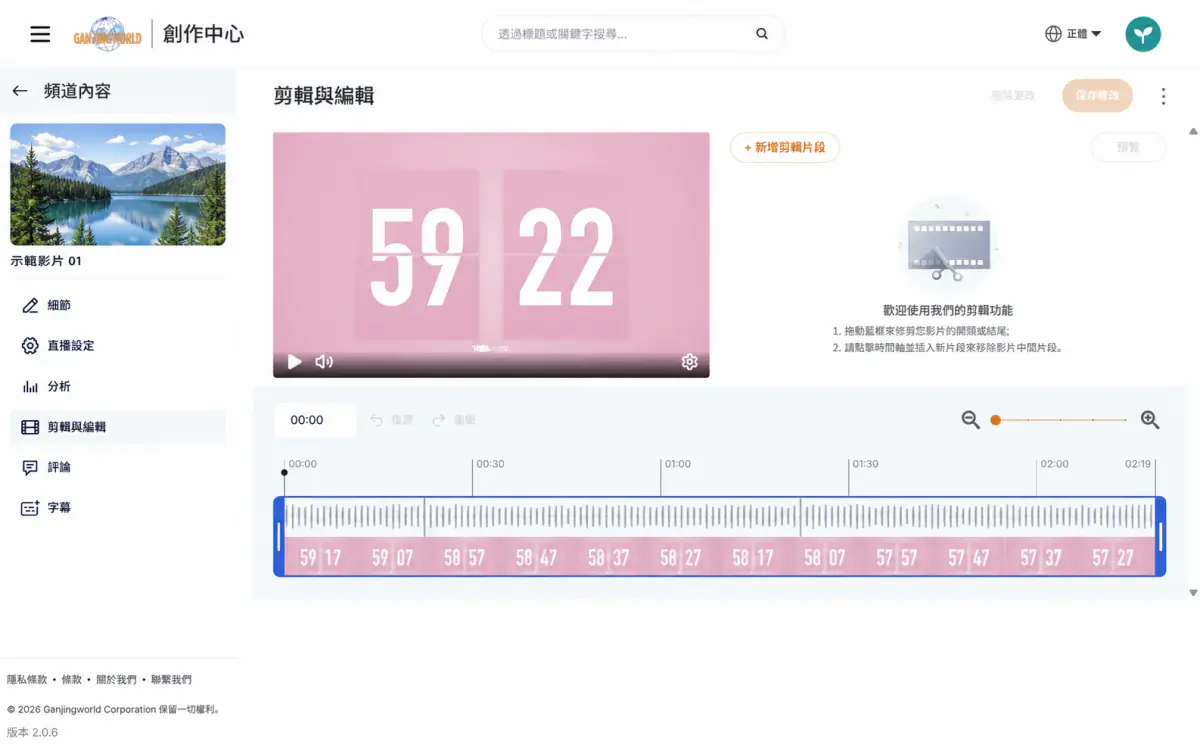Click the scrollbar down arrow
The width and height of the screenshot is (1200, 751).
[x=1193, y=593]
